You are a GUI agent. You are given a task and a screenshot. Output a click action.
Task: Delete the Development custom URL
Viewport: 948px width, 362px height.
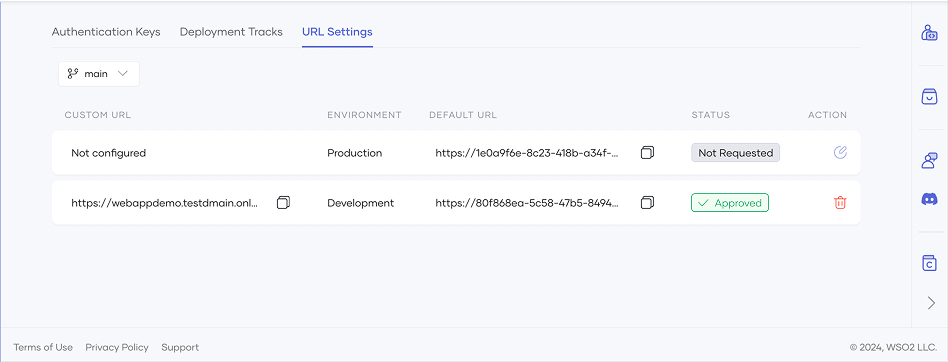pos(840,203)
